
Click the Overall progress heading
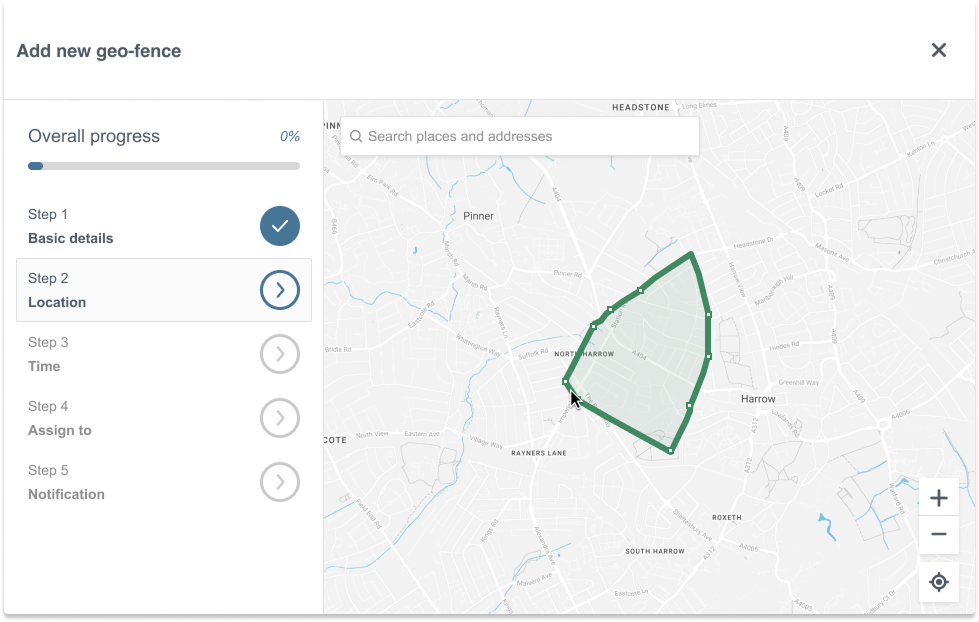click(94, 136)
